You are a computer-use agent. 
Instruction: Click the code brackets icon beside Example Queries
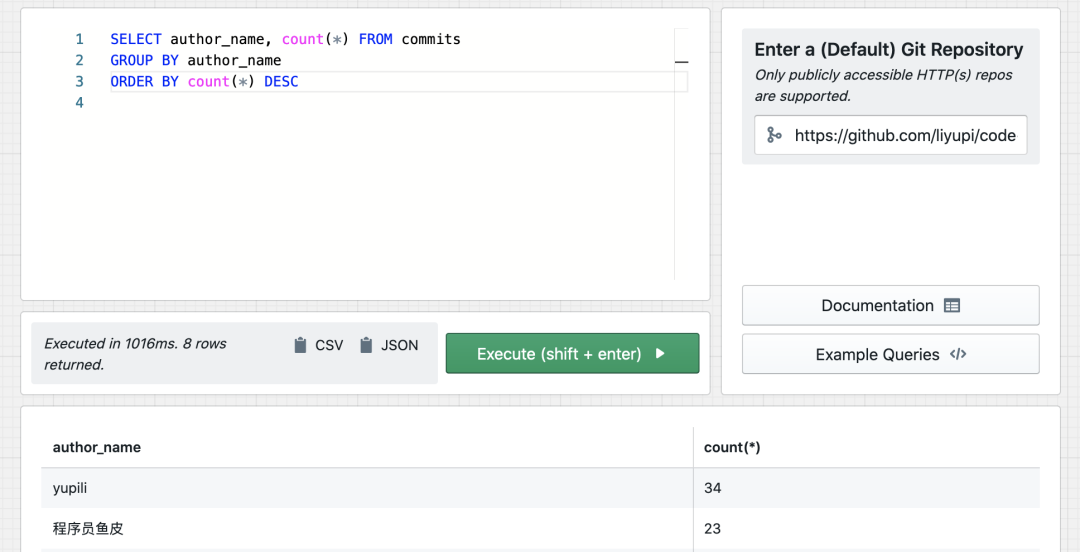958,354
